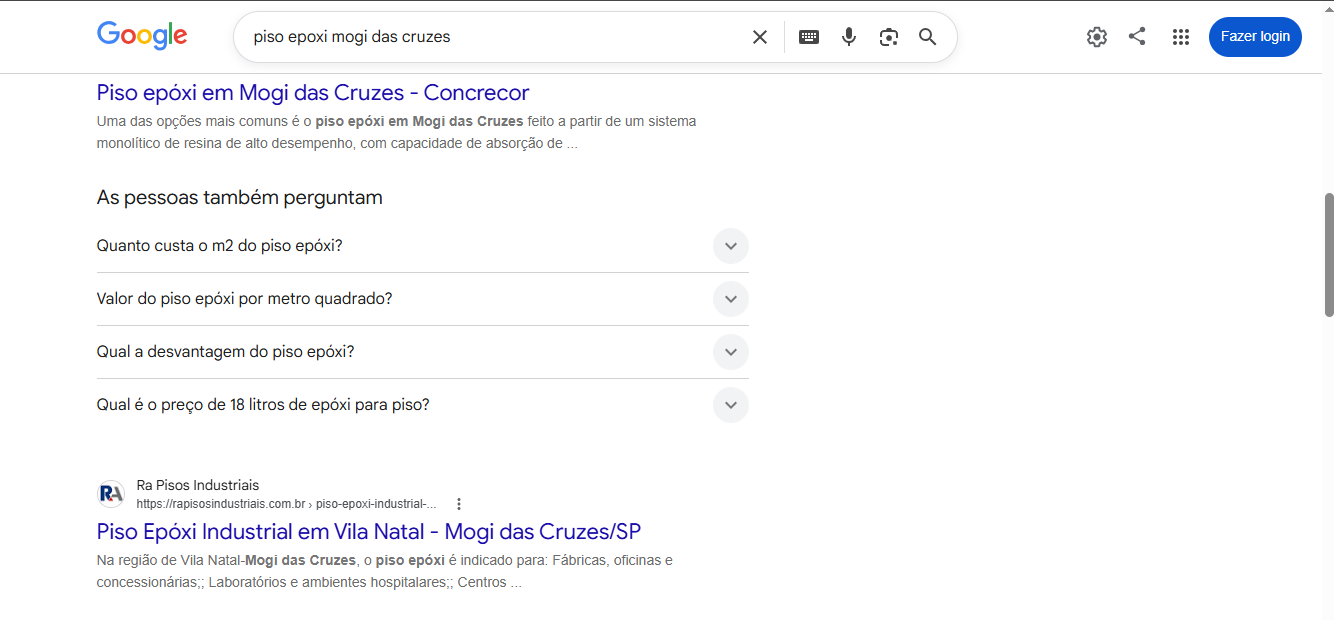This screenshot has height=620, width=1334.
Task: Start voice search with microphone icon
Action: (849, 37)
